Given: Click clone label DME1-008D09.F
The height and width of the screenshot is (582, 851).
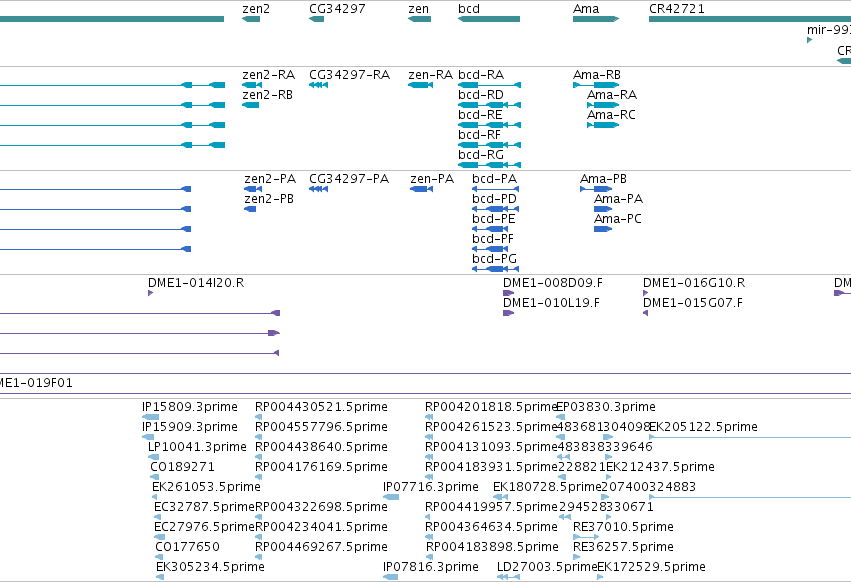Looking at the screenshot, I should pos(552,283).
